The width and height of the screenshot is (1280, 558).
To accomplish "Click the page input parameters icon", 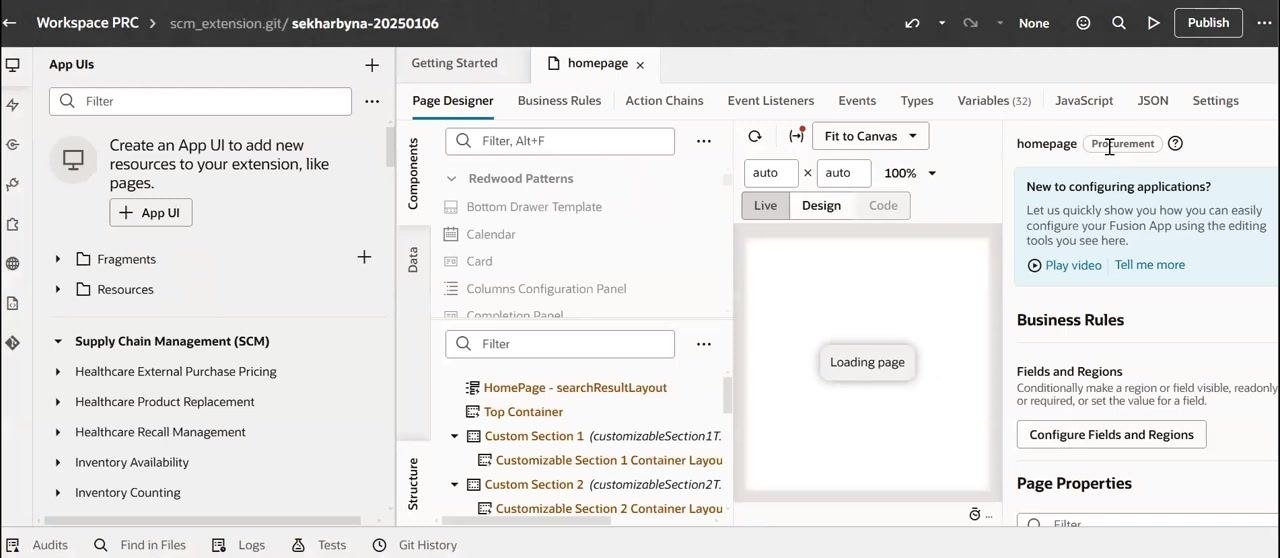I will pos(796,136).
